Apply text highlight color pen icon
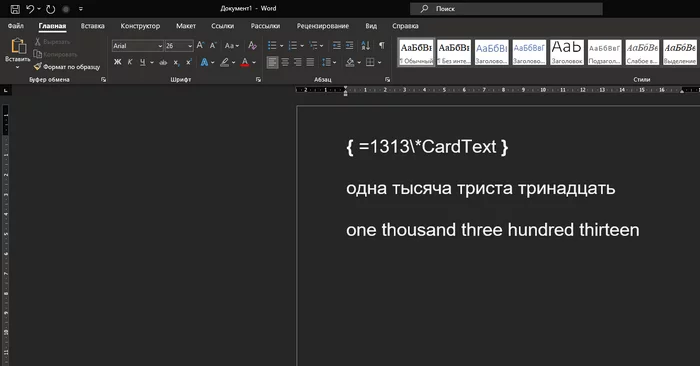 [225, 62]
